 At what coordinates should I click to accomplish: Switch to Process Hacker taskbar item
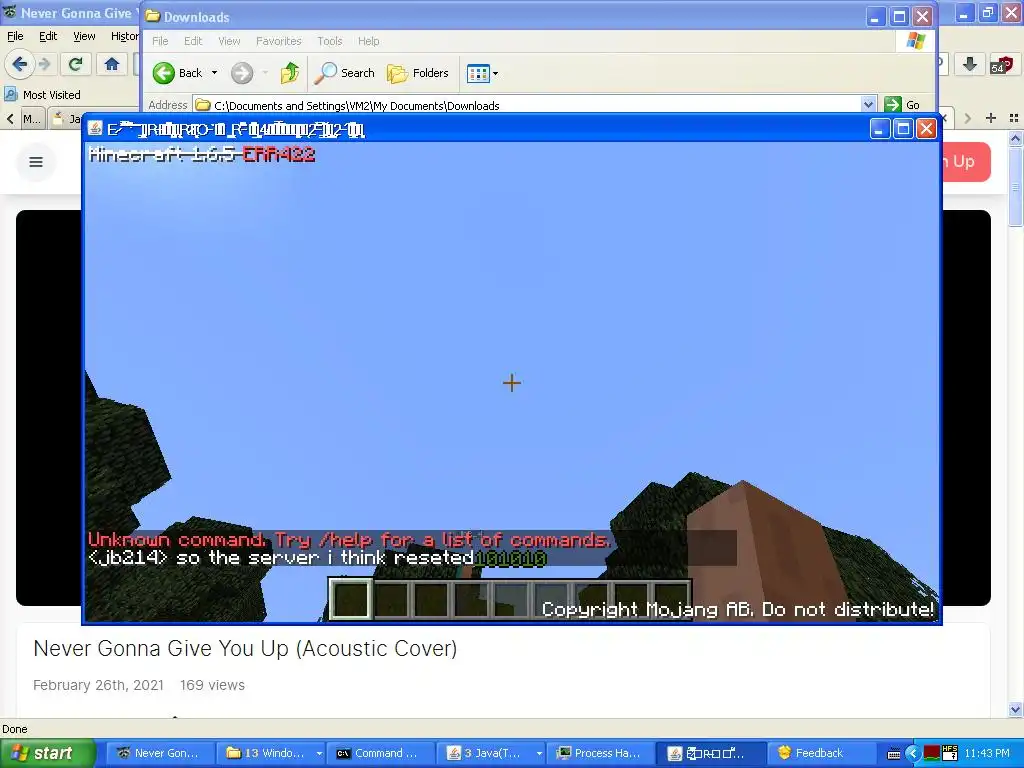(x=600, y=753)
